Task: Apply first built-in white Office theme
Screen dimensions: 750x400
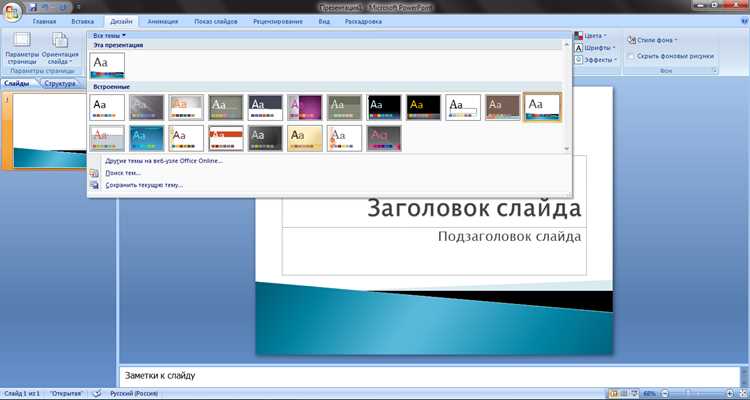Action: coord(107,107)
